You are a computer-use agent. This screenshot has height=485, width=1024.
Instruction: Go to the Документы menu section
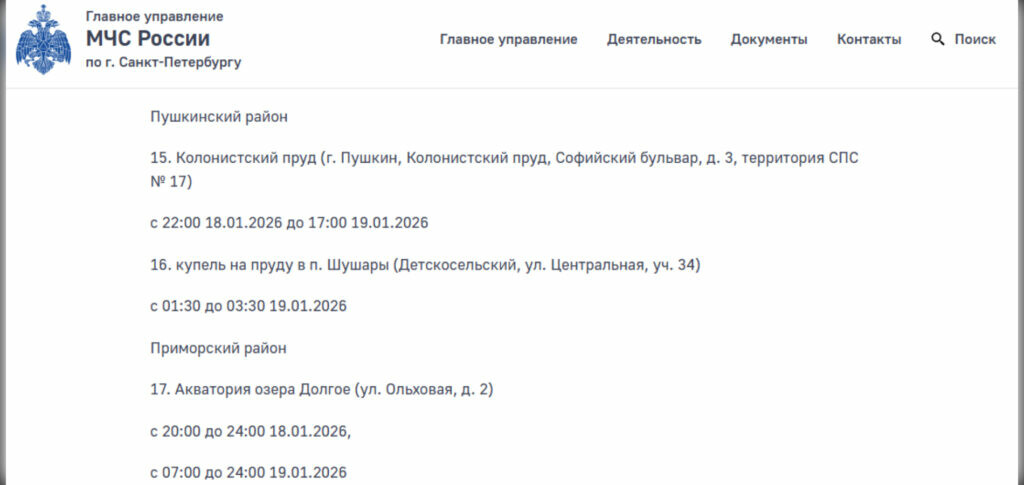[769, 40]
